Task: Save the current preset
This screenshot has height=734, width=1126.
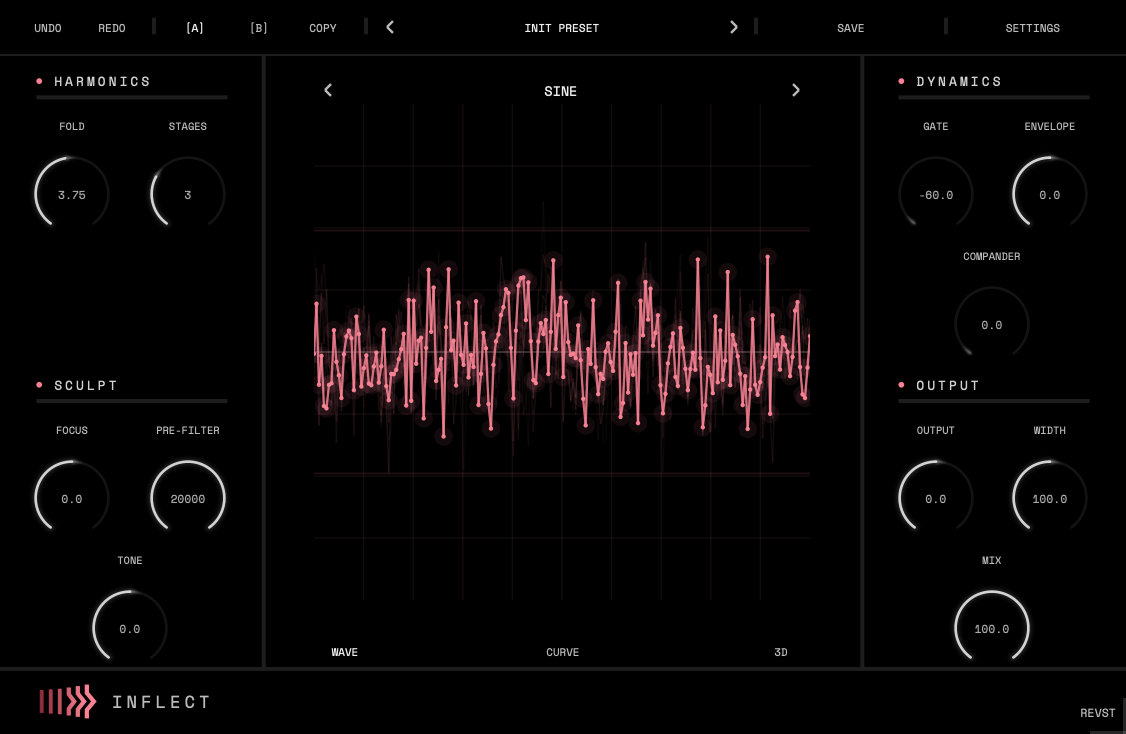Action: 850,28
